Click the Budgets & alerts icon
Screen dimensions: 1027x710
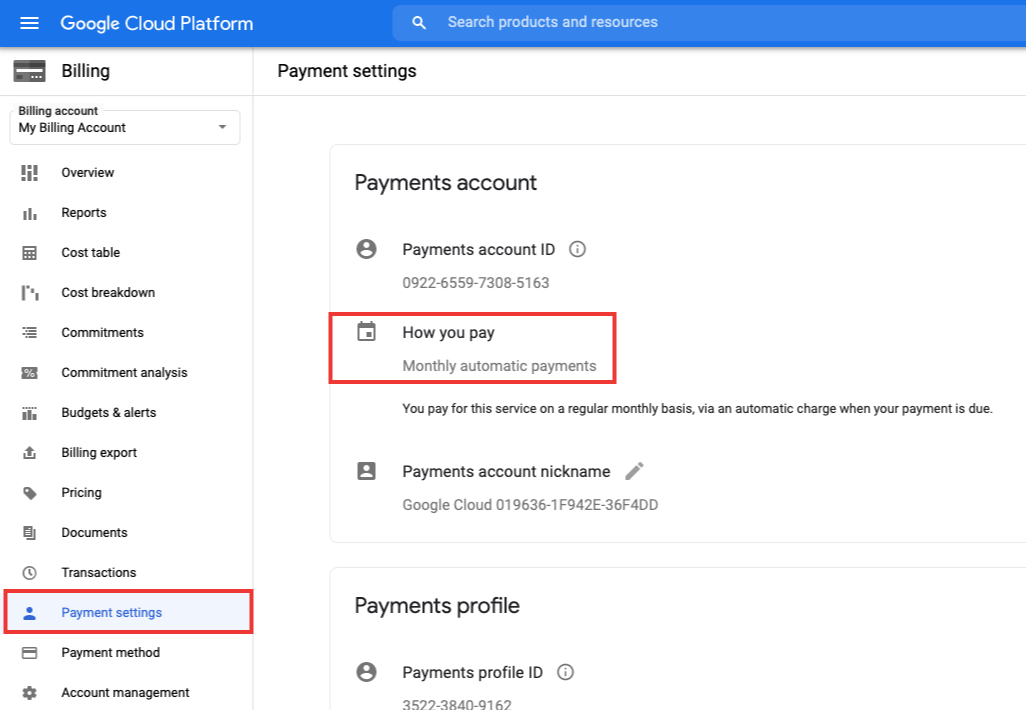coord(29,413)
